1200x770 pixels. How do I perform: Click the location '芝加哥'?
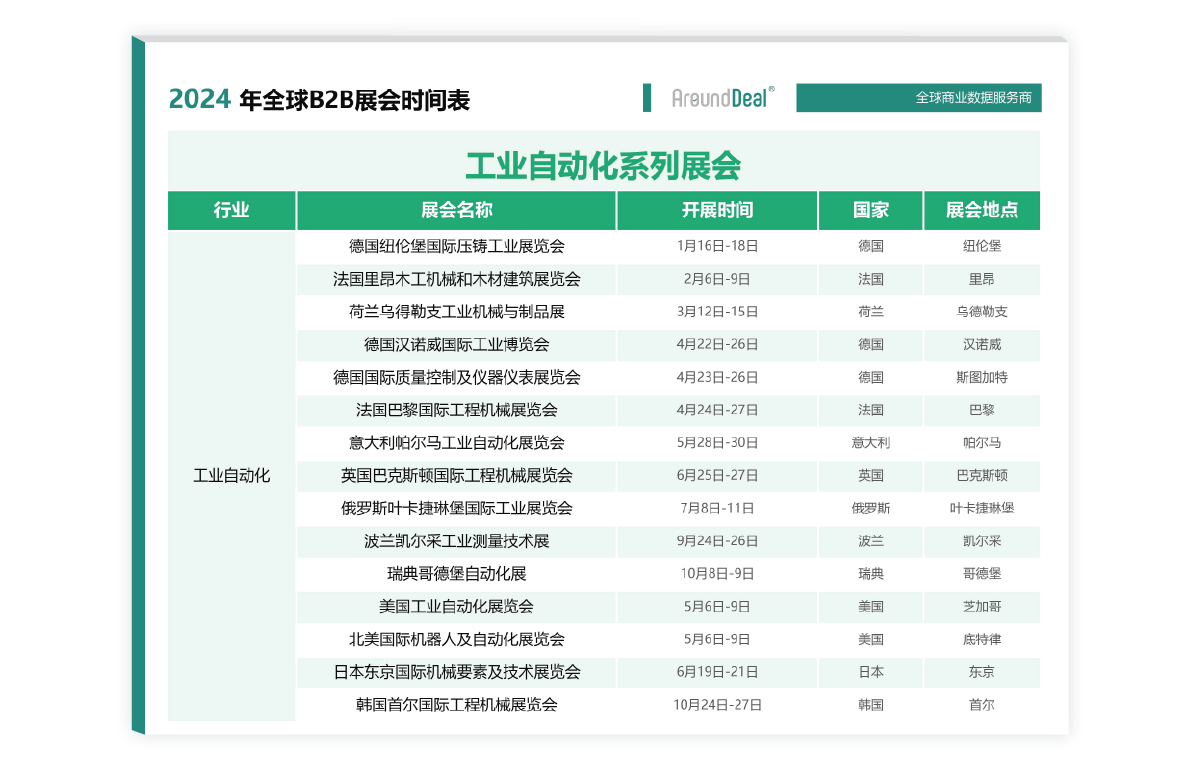tap(982, 606)
